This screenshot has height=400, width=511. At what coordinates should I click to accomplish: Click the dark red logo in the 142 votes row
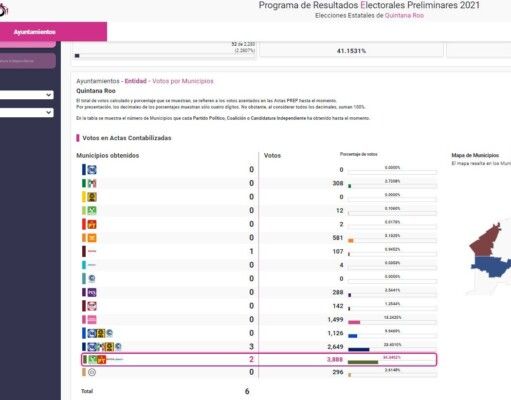click(x=92, y=306)
